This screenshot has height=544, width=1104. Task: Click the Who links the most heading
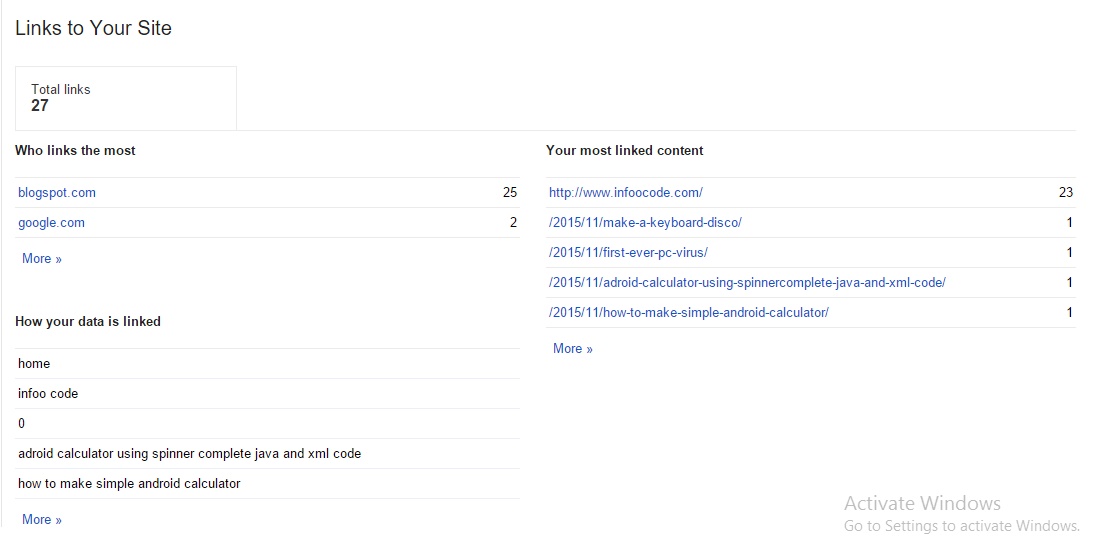click(x=75, y=151)
